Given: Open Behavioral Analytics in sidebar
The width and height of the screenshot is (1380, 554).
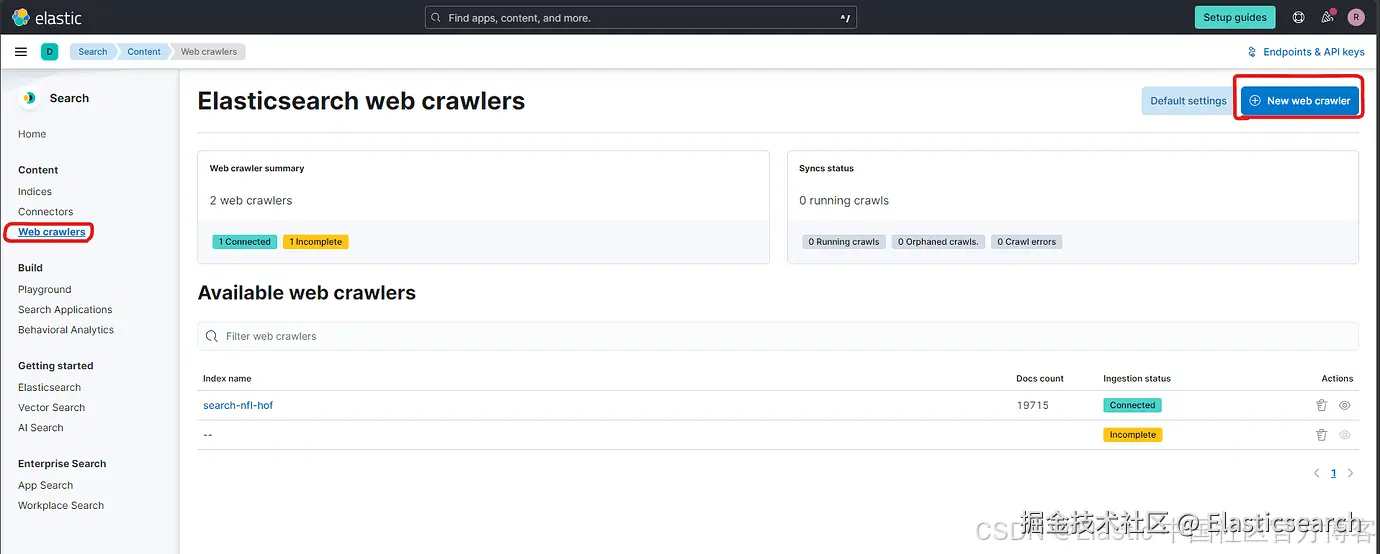Looking at the screenshot, I should pyautogui.click(x=66, y=330).
